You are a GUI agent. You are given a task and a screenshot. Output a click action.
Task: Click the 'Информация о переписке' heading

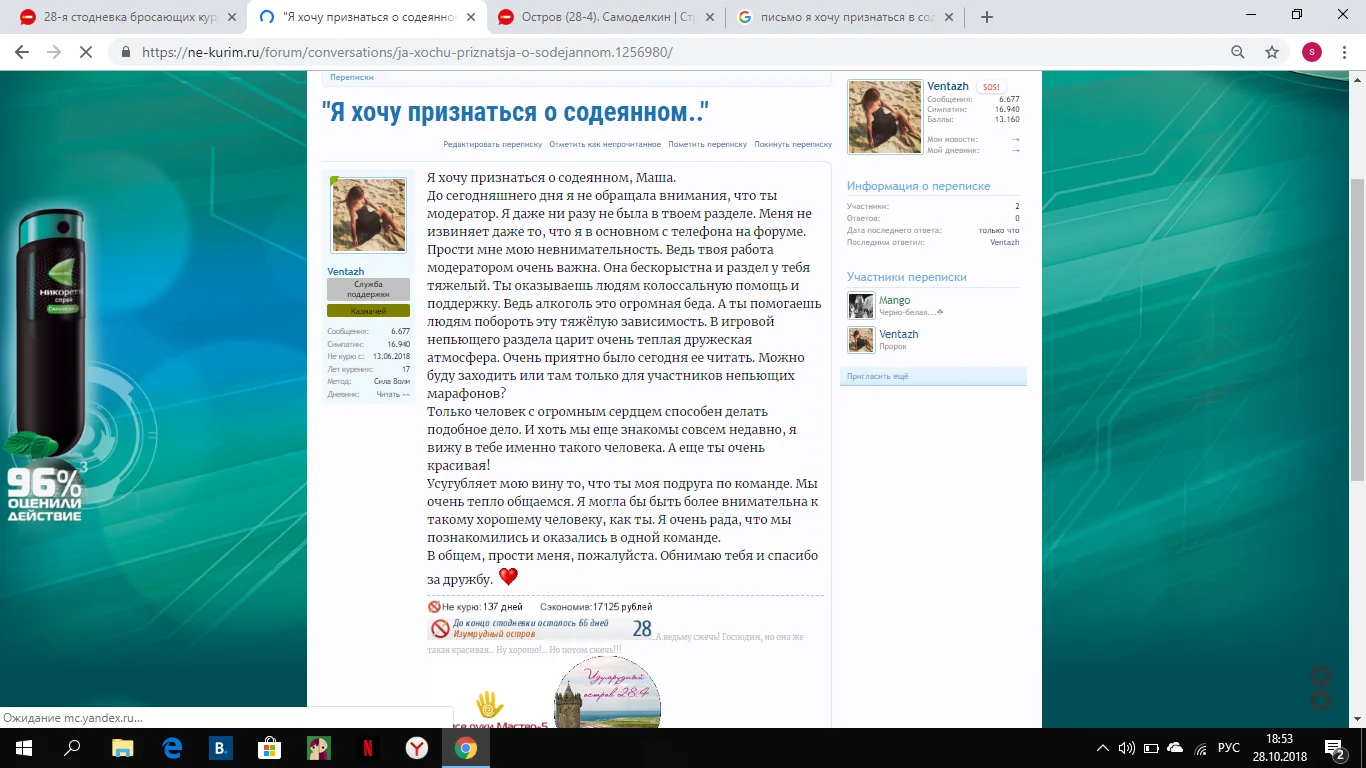pos(918,186)
